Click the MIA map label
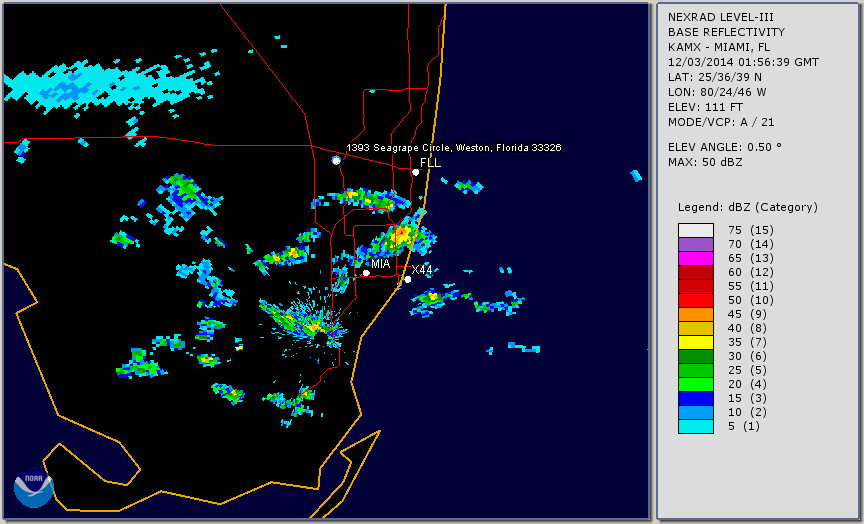Screen dimensions: 864x524 (x=380, y=264)
